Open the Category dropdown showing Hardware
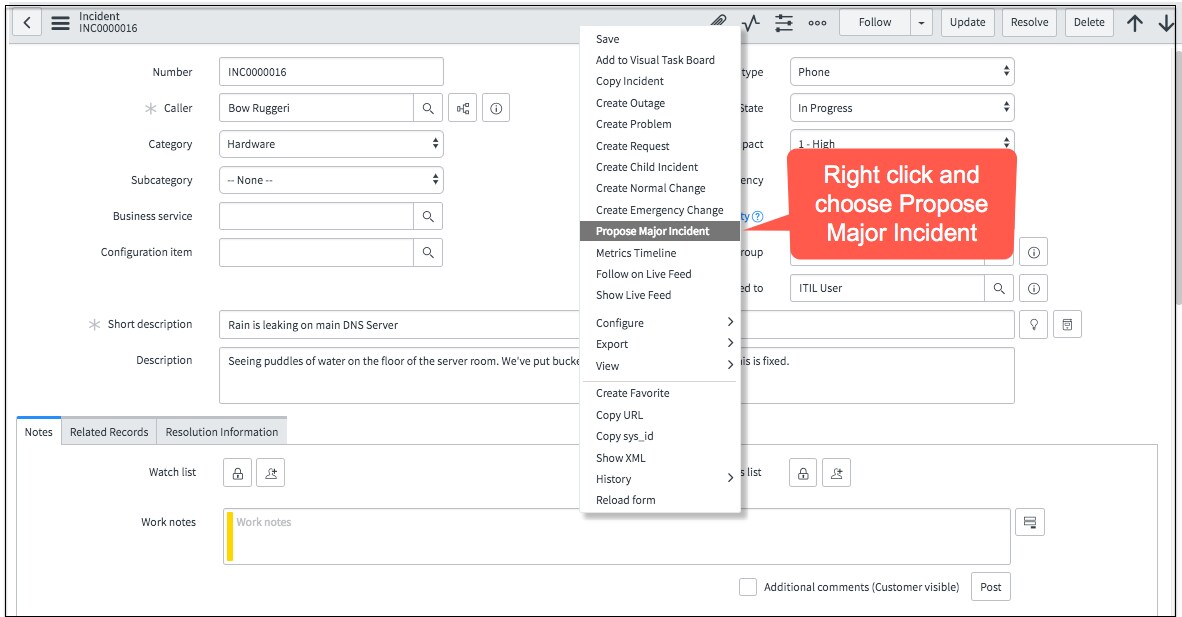The height and width of the screenshot is (617, 1182). pyautogui.click(x=330, y=144)
